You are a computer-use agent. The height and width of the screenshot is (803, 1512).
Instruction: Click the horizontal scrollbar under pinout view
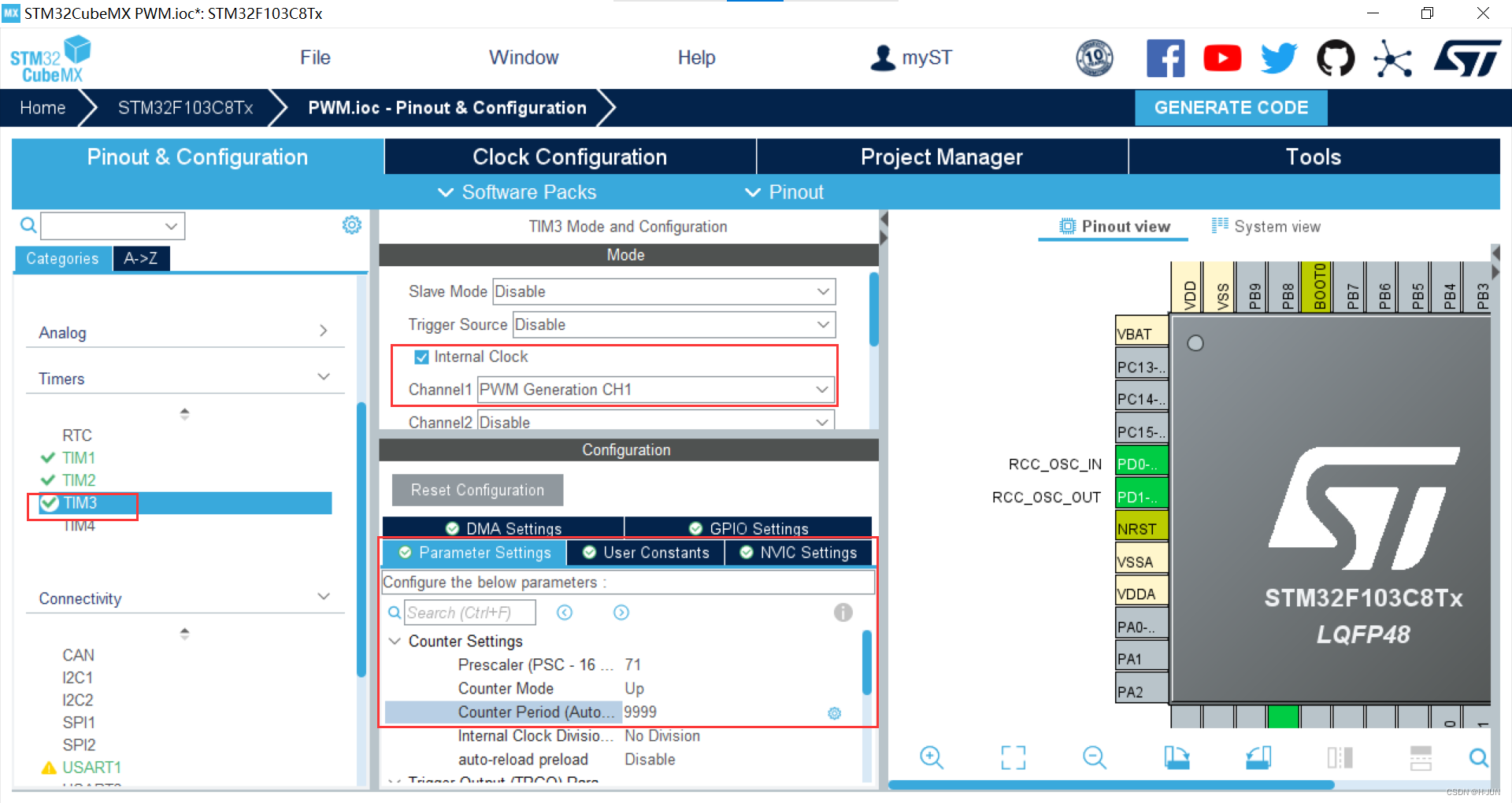coord(1111,785)
